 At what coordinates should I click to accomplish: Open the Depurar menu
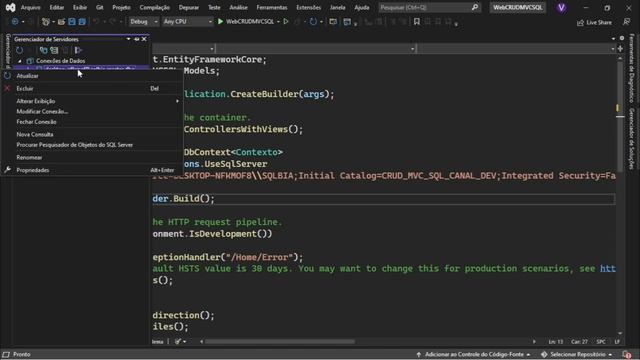point(189,7)
